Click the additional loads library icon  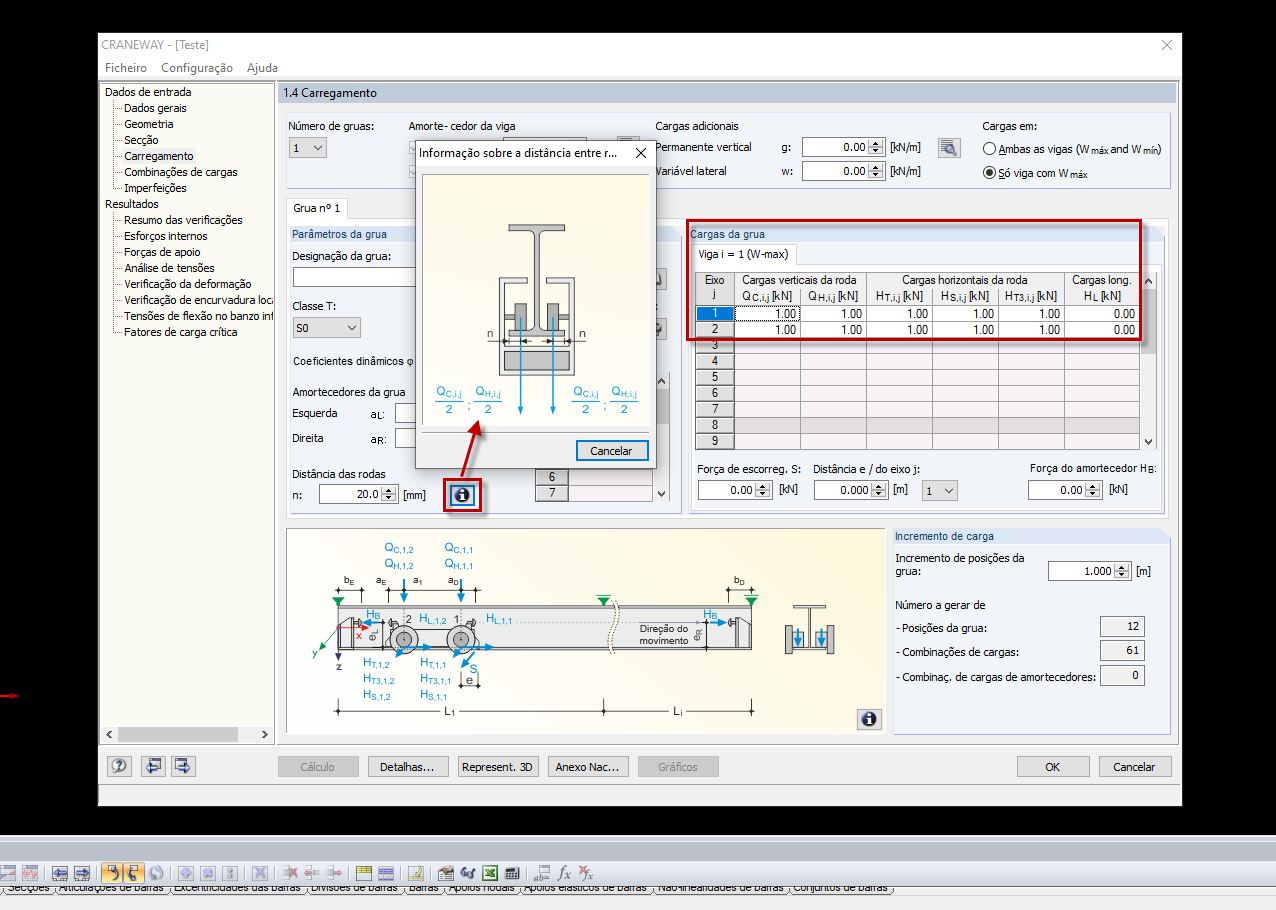948,148
